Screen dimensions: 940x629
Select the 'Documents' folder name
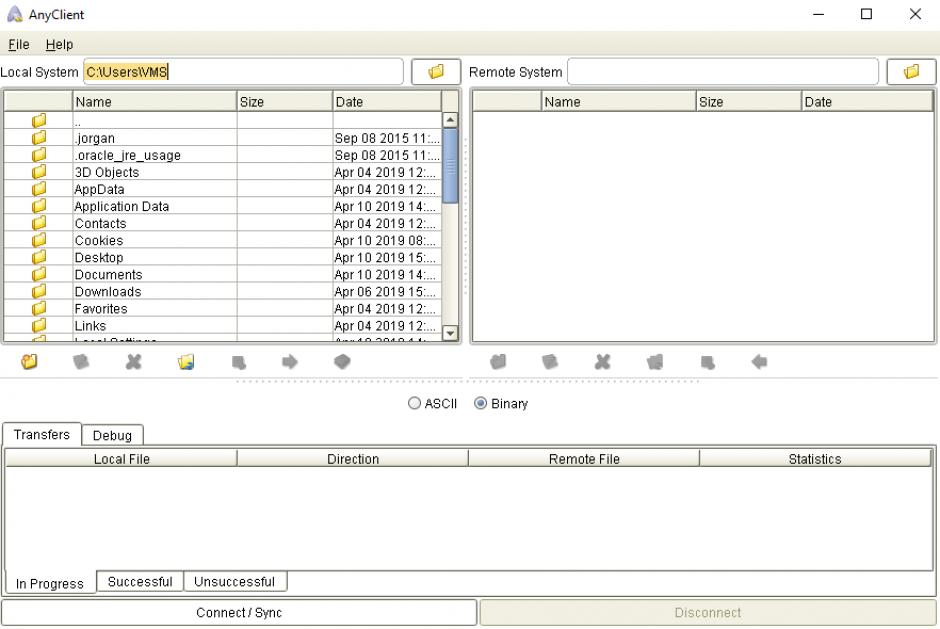click(x=109, y=275)
